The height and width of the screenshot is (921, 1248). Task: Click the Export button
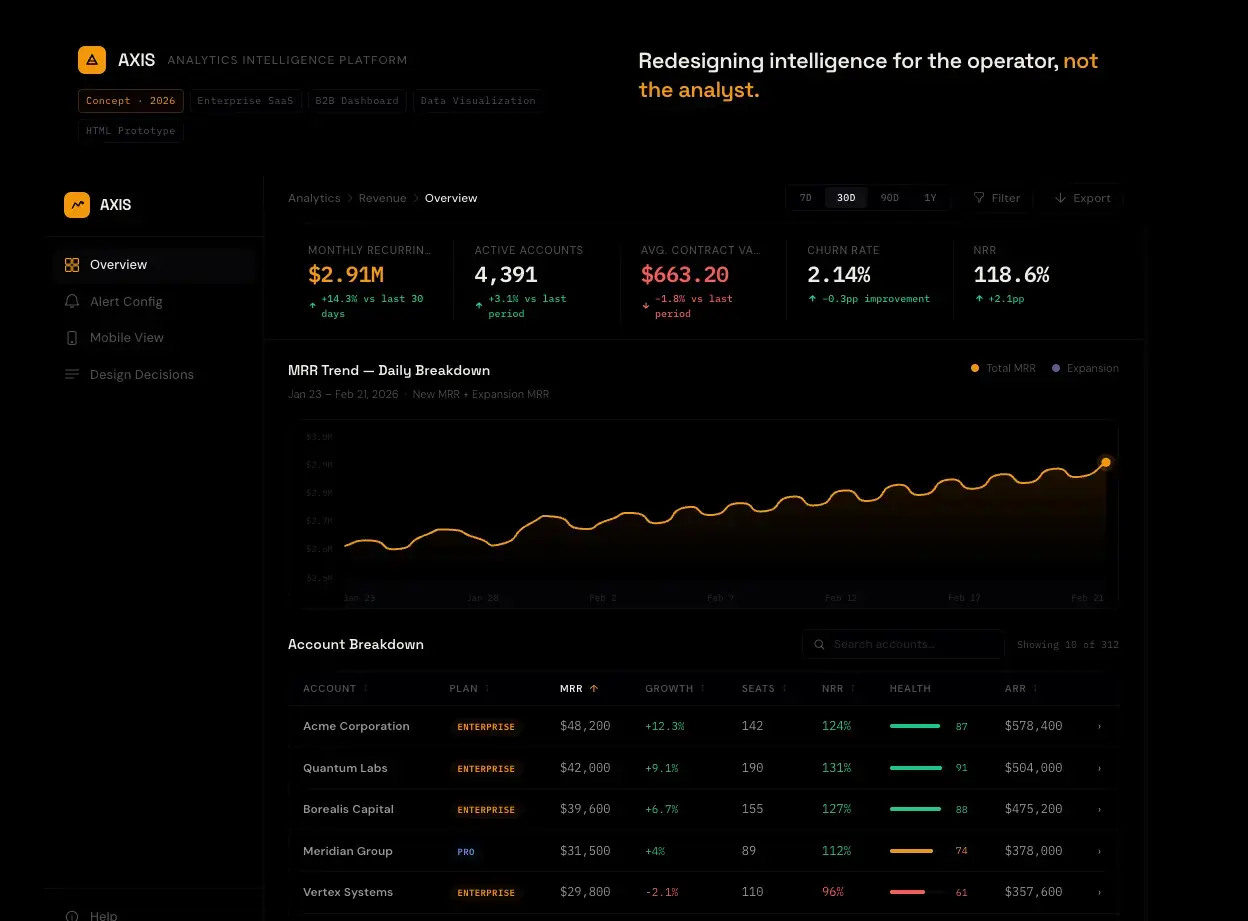point(1082,198)
